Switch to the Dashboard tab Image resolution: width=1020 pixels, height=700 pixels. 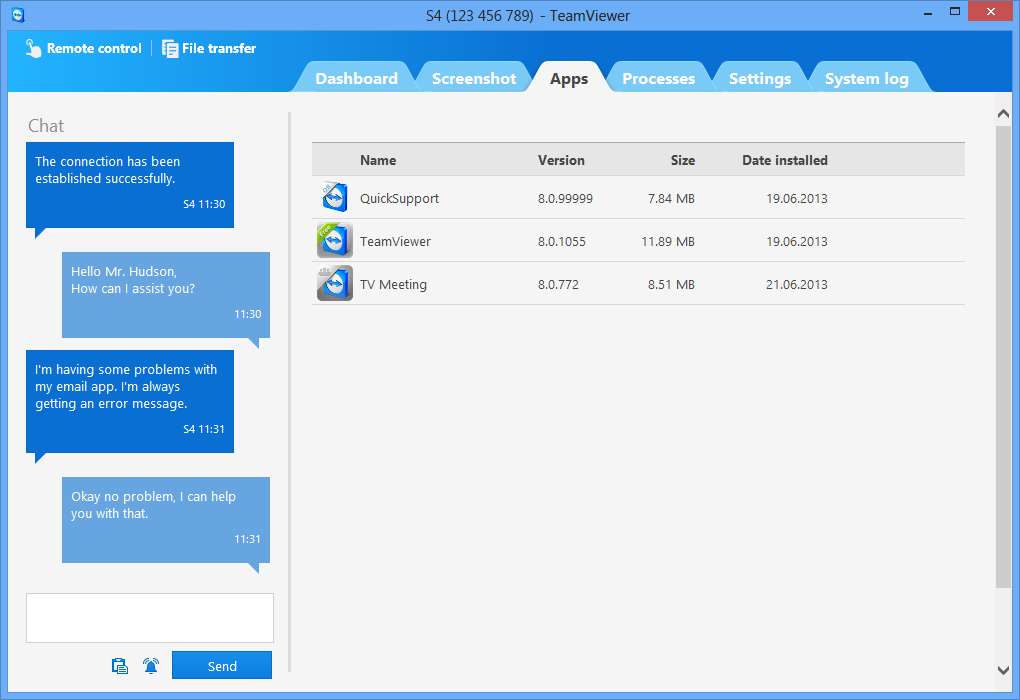[356, 78]
